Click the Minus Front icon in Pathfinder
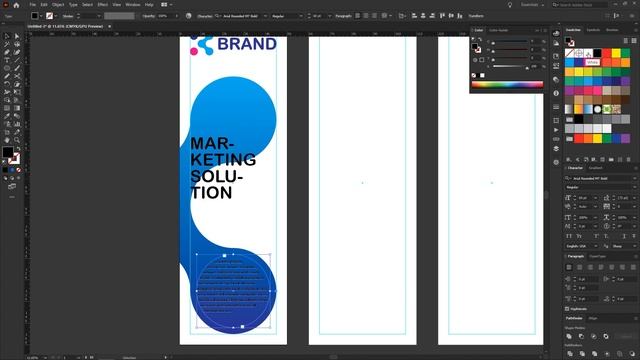Image resolution: width=640 pixels, height=360 pixels. tap(581, 336)
